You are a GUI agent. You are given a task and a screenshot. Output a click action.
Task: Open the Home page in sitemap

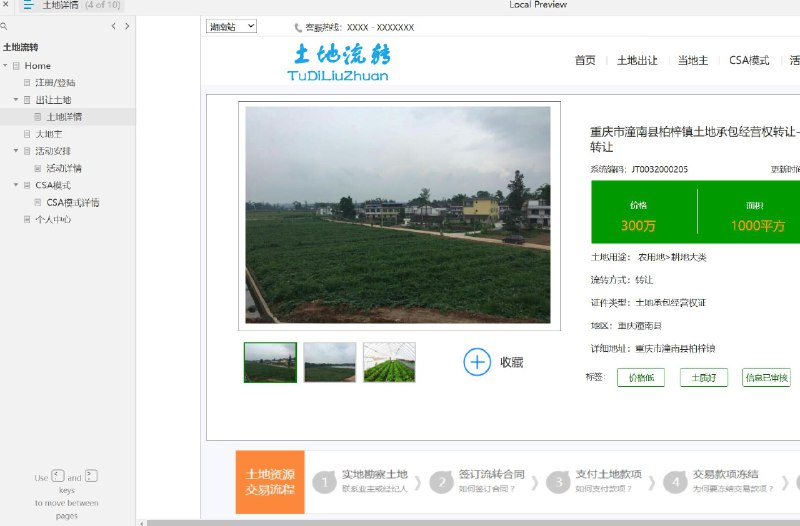[38, 66]
